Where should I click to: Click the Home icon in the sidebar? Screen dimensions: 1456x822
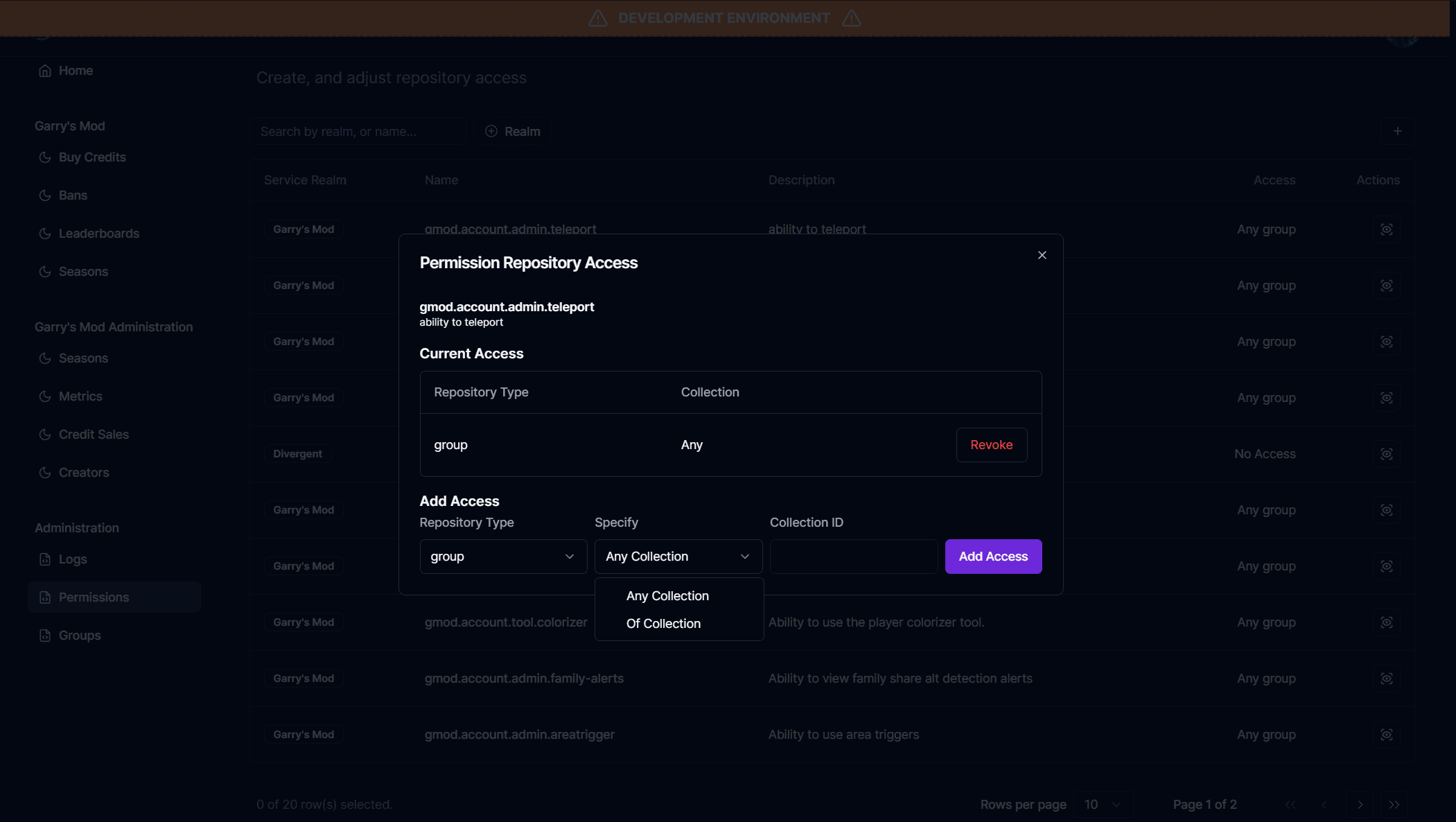click(x=44, y=70)
